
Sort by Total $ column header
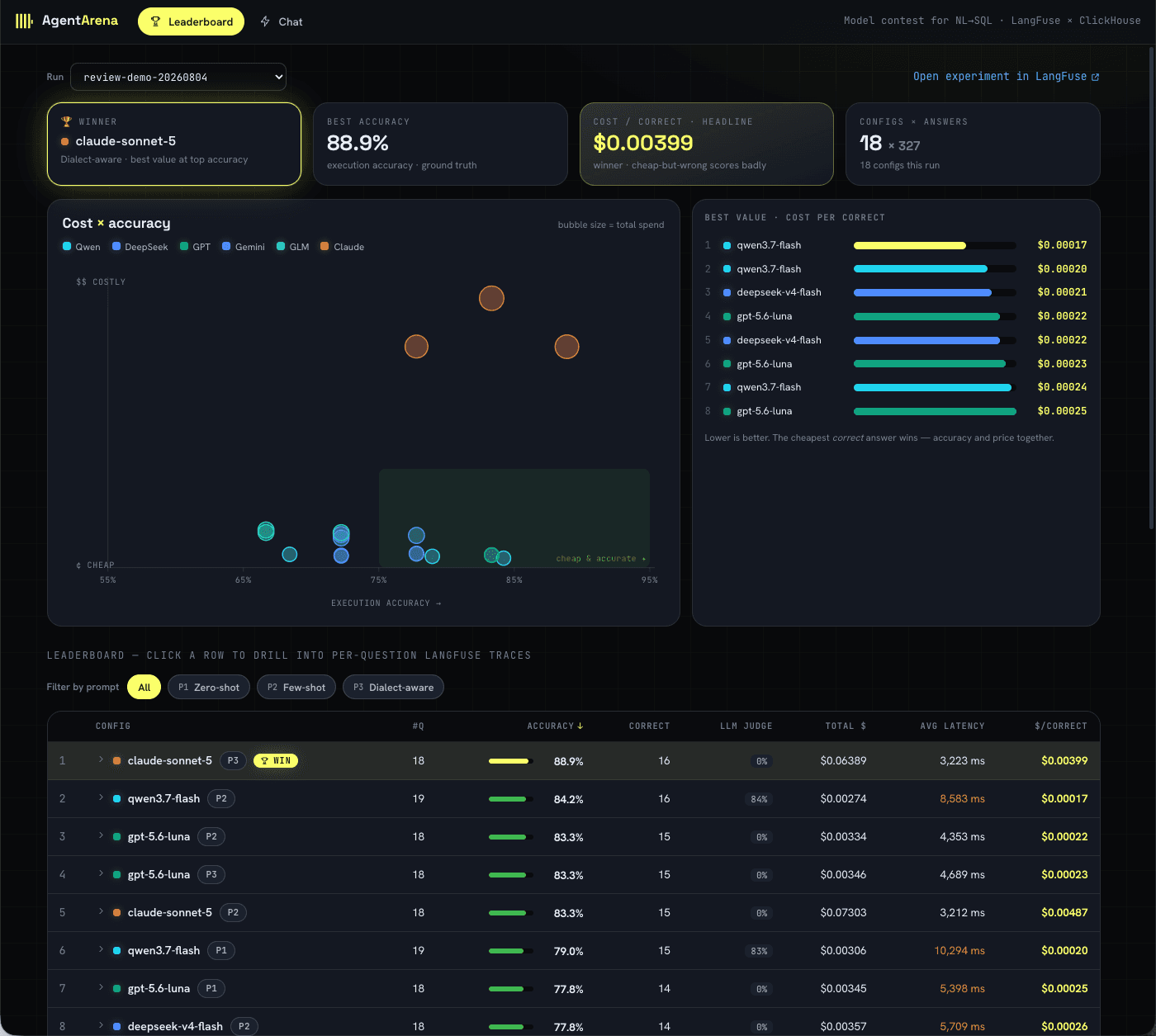coord(846,726)
